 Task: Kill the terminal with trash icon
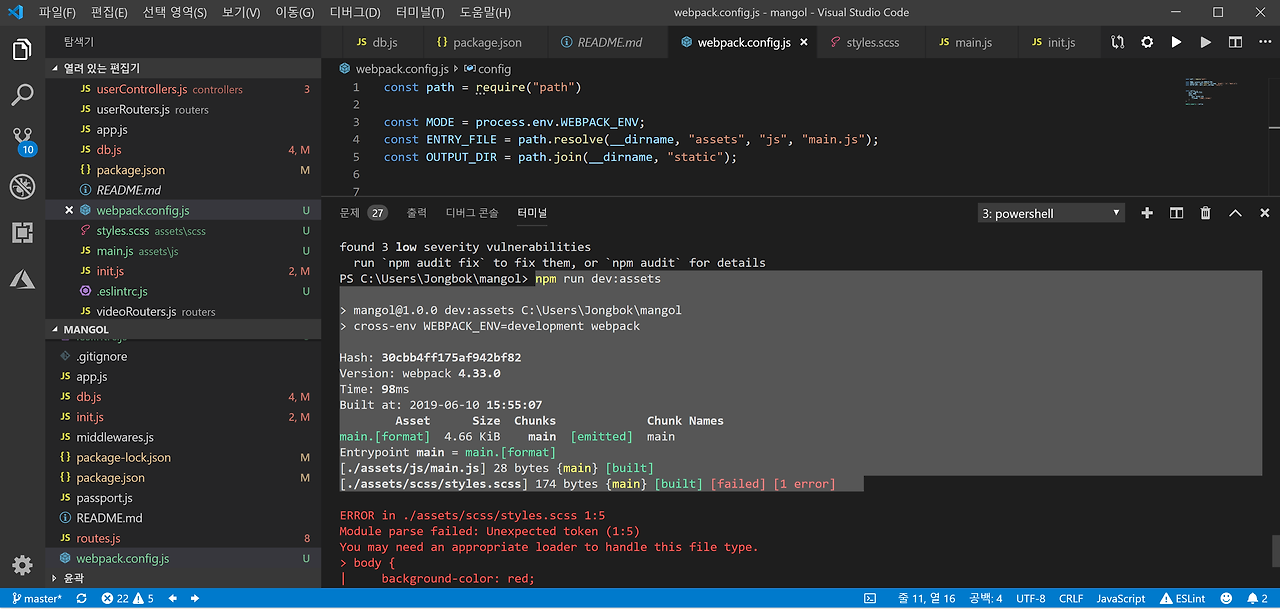(x=1206, y=213)
